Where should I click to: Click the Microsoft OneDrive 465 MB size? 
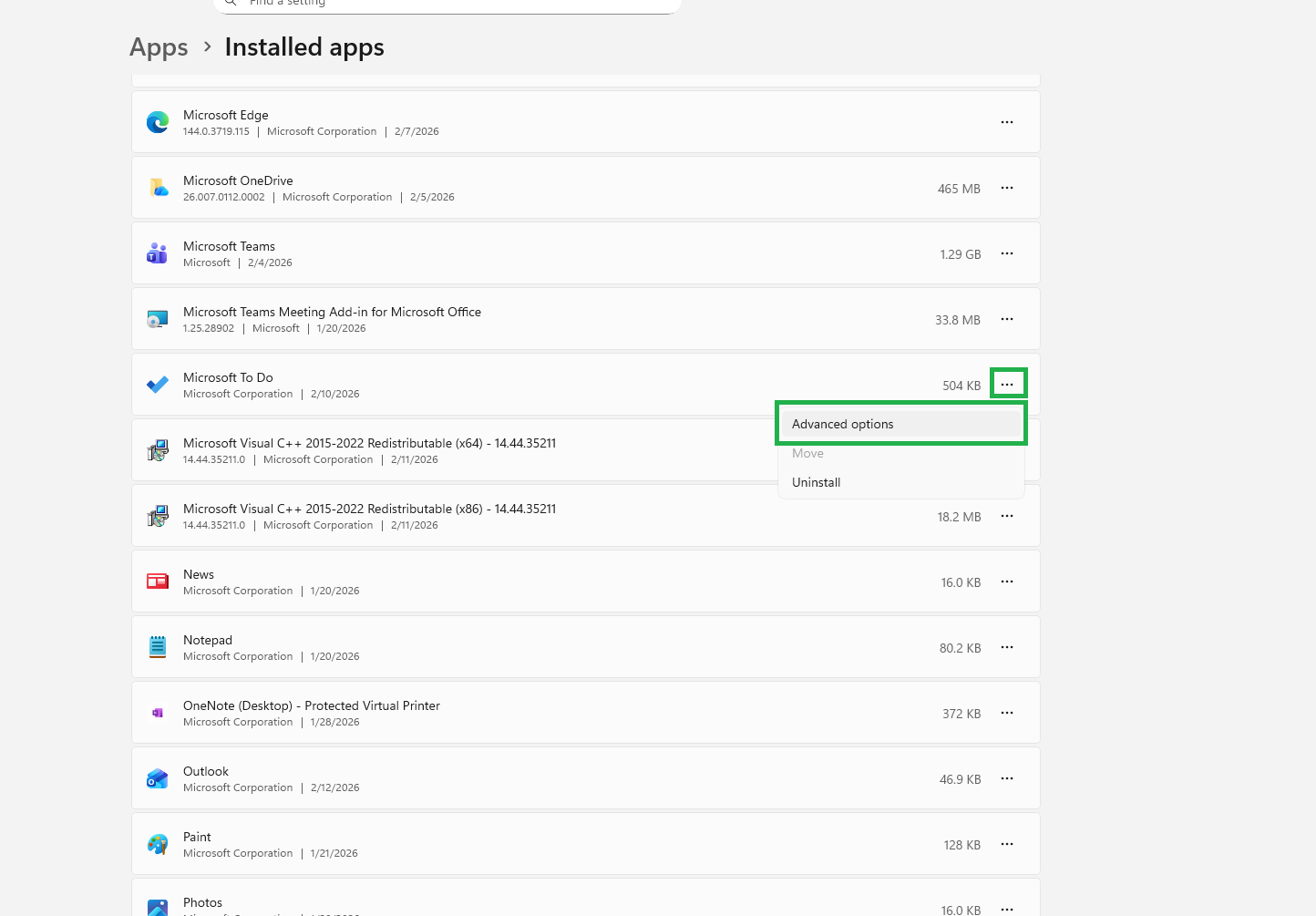(x=959, y=189)
